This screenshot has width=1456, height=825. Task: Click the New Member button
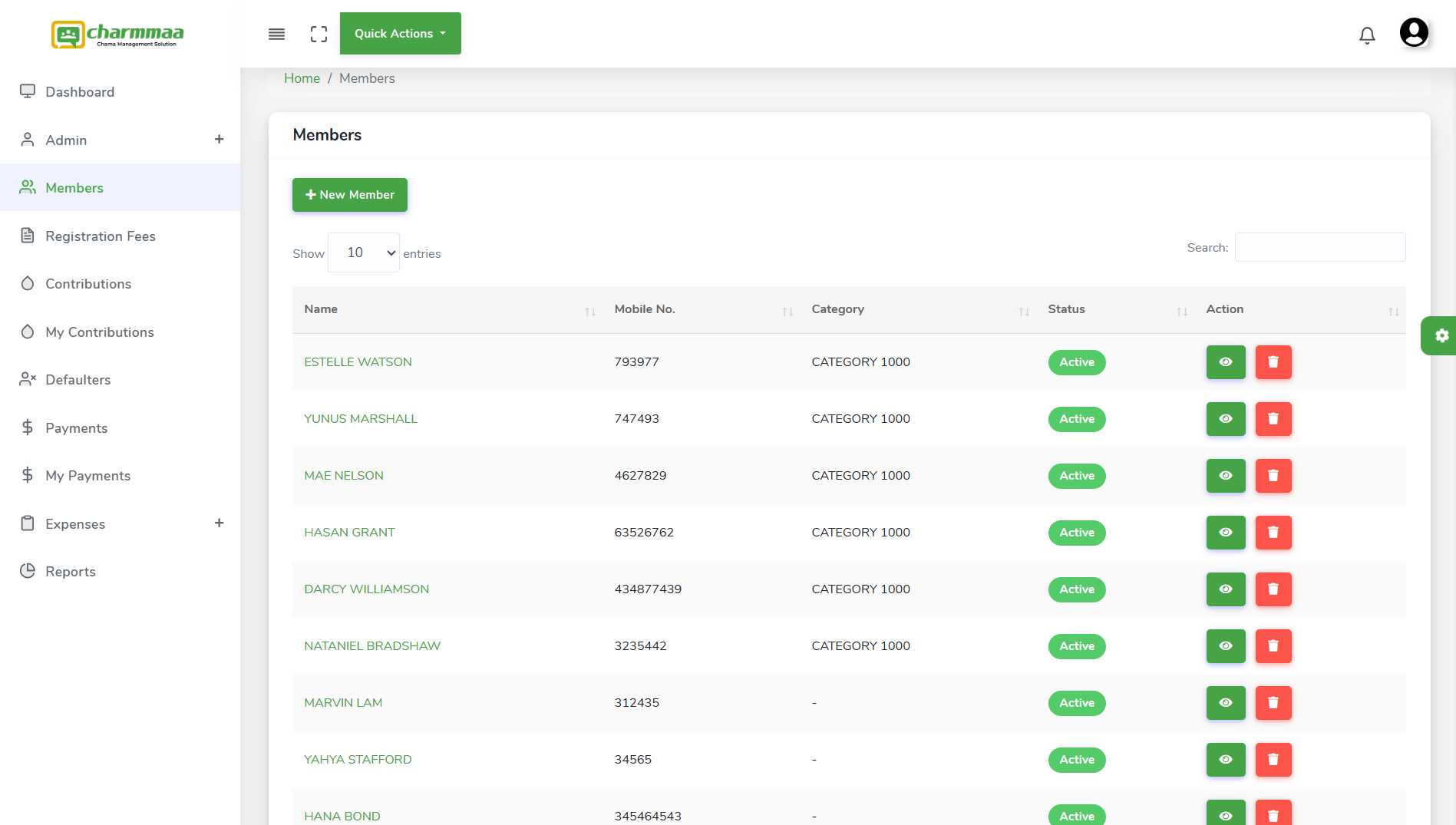(x=349, y=194)
